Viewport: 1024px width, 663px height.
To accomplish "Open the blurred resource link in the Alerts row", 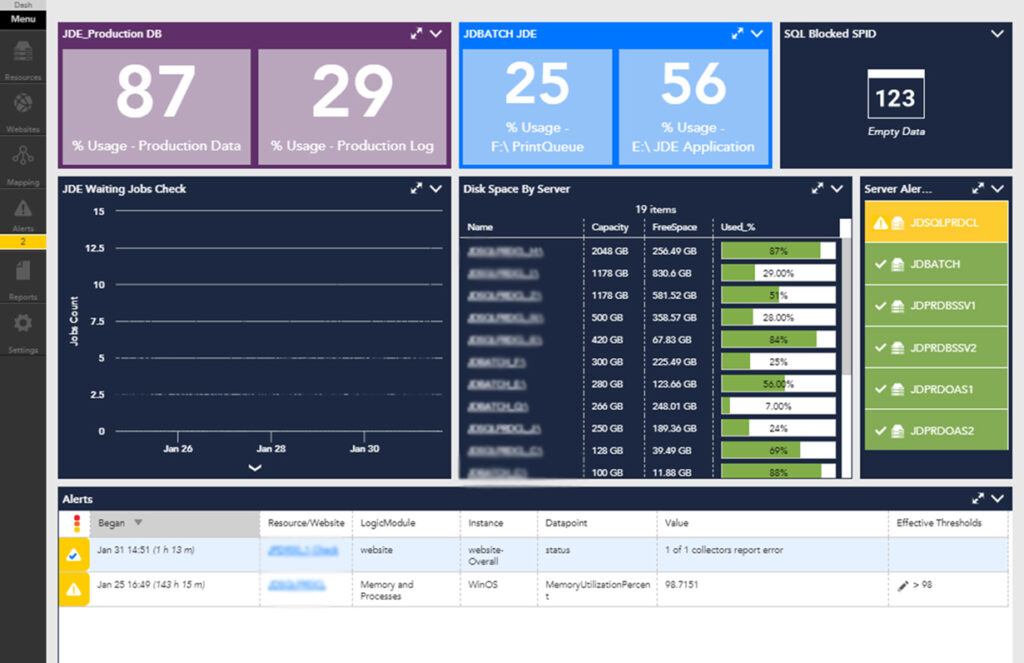I will (x=302, y=551).
